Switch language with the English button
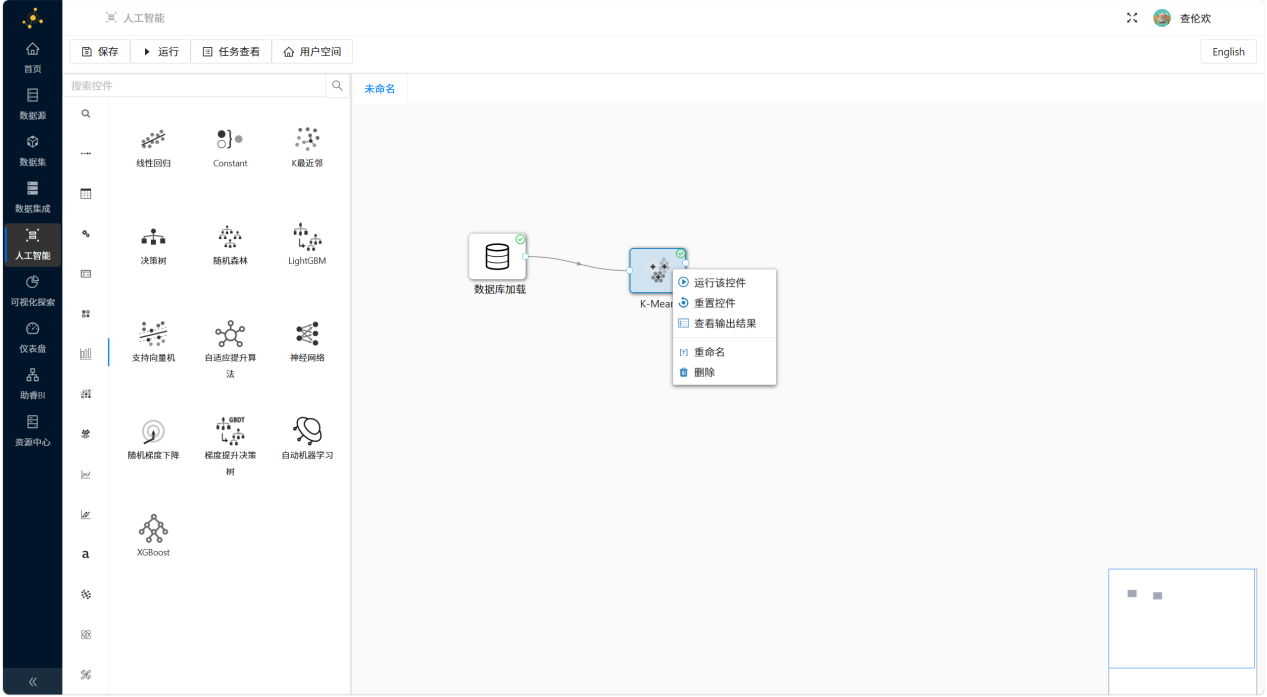Screen dimensions: 1267x697 1228,52
